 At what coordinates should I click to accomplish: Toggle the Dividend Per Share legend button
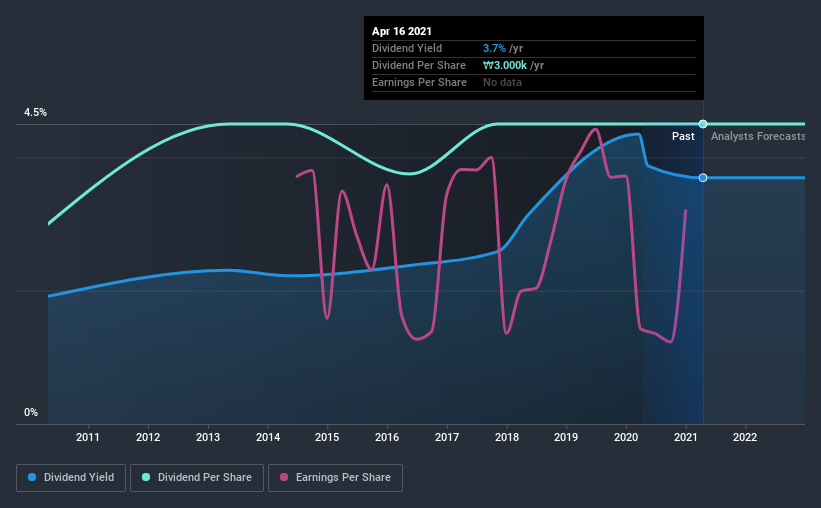tap(197, 478)
